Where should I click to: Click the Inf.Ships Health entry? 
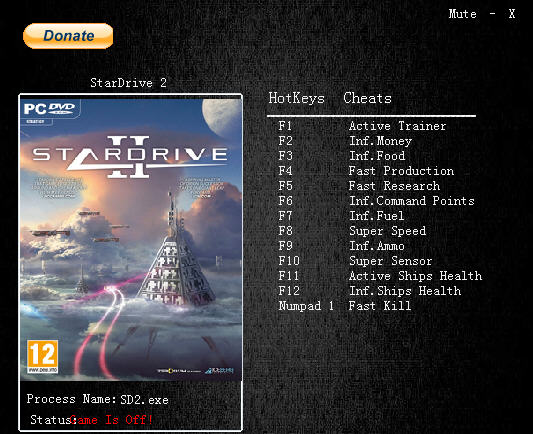coord(405,291)
